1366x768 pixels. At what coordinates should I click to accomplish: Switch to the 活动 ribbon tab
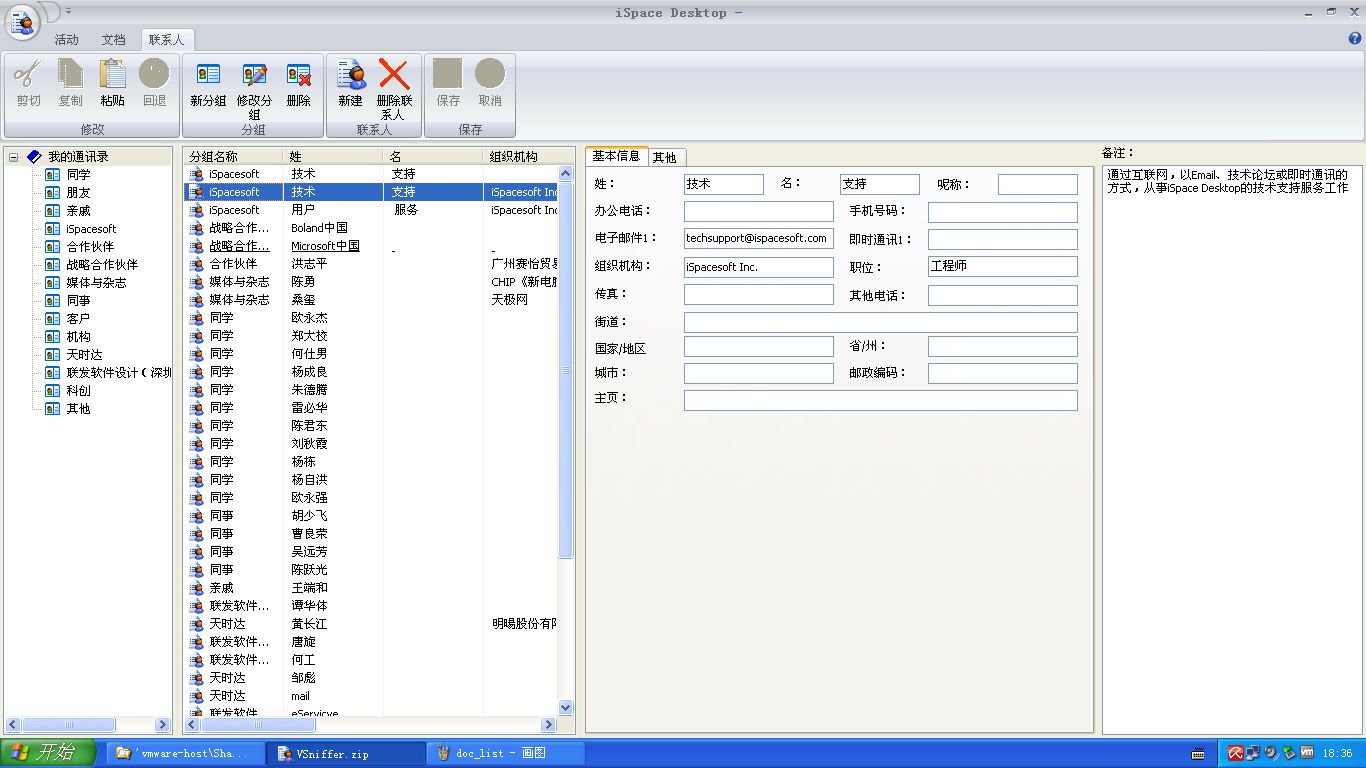point(66,40)
